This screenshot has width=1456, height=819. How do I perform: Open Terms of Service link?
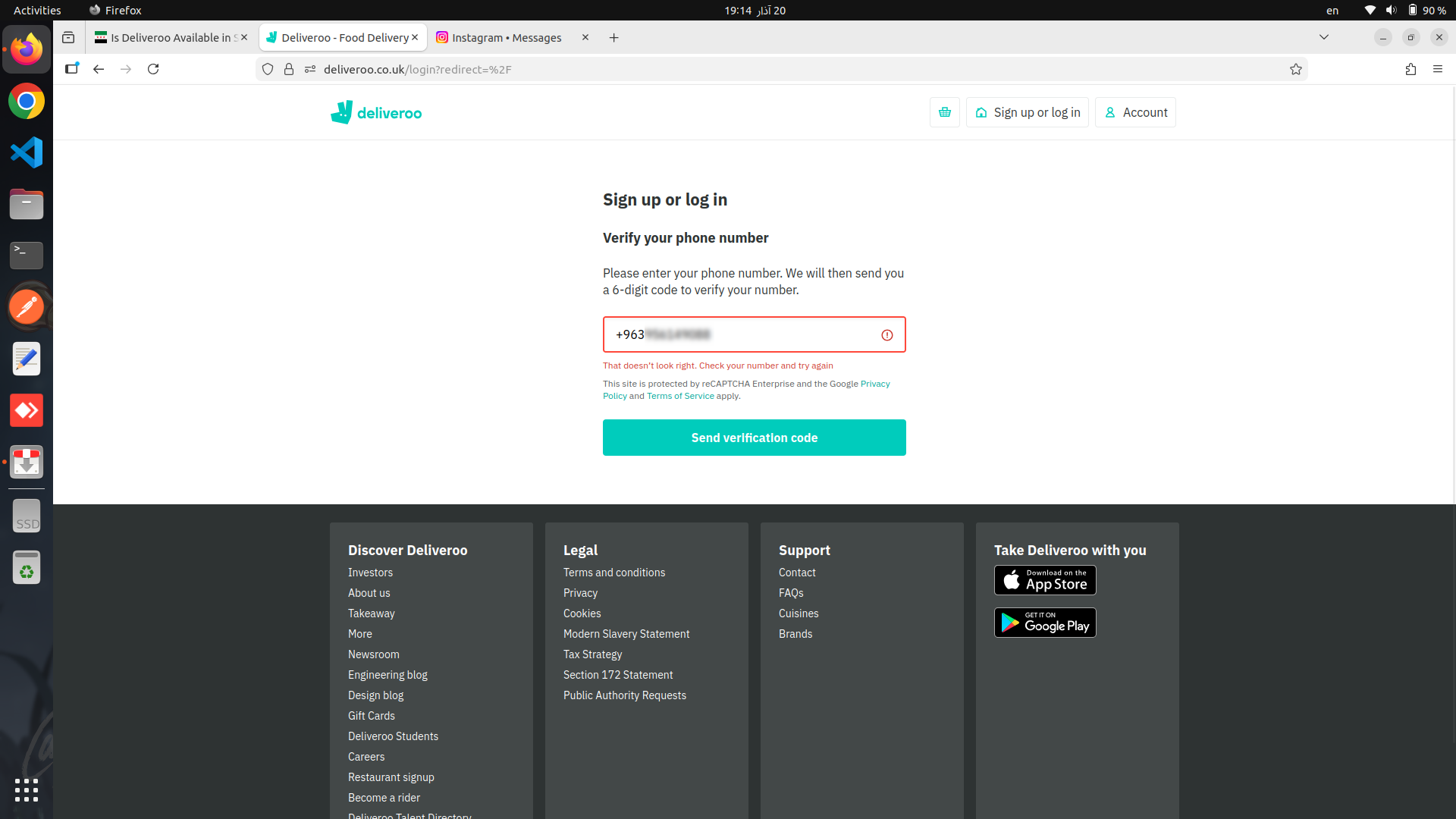[x=680, y=396]
